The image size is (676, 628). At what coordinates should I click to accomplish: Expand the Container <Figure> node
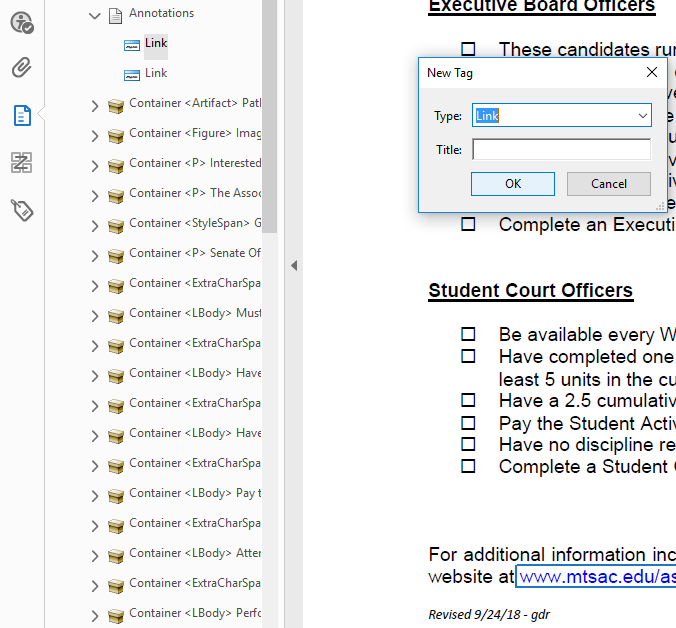coord(95,136)
